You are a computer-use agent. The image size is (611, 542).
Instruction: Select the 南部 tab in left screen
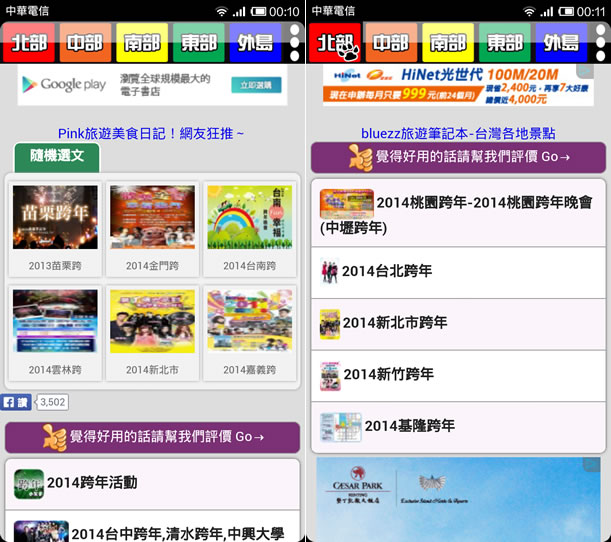[x=142, y=42]
